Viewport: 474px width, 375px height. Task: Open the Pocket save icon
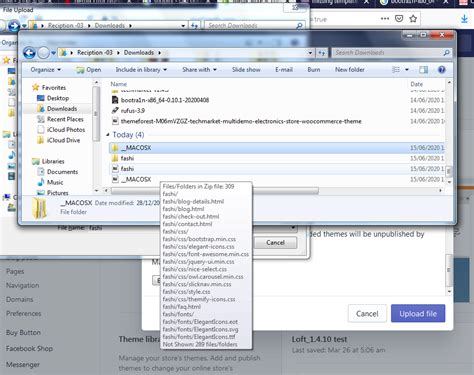399,19
